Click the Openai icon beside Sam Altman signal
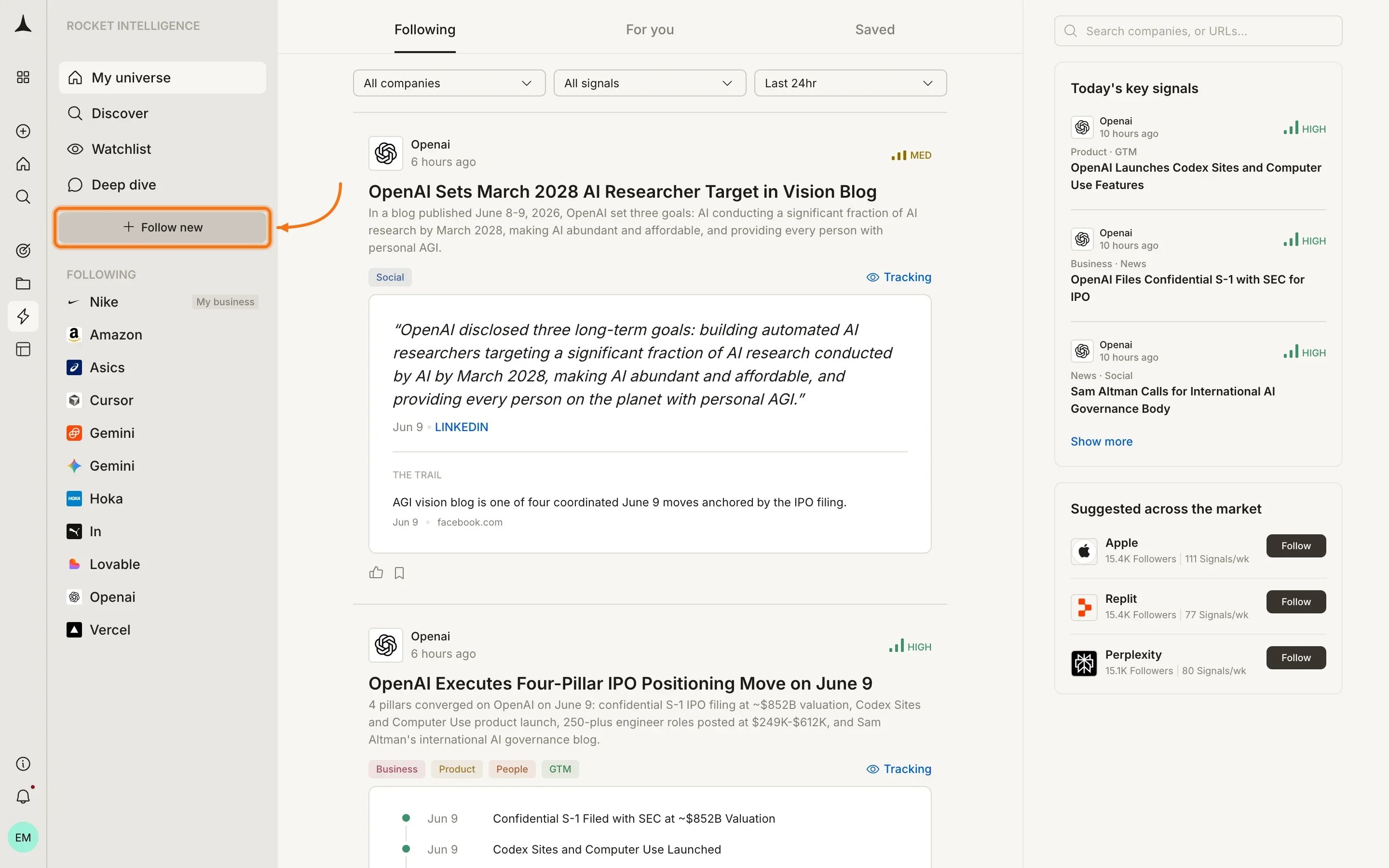The image size is (1389, 868). click(1082, 351)
